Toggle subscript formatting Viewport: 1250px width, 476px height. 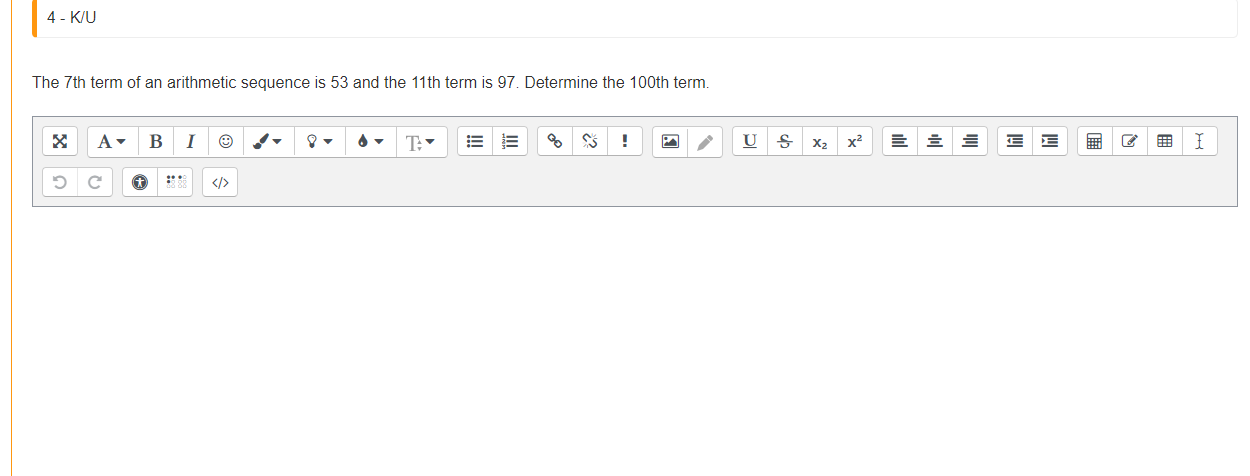click(820, 142)
